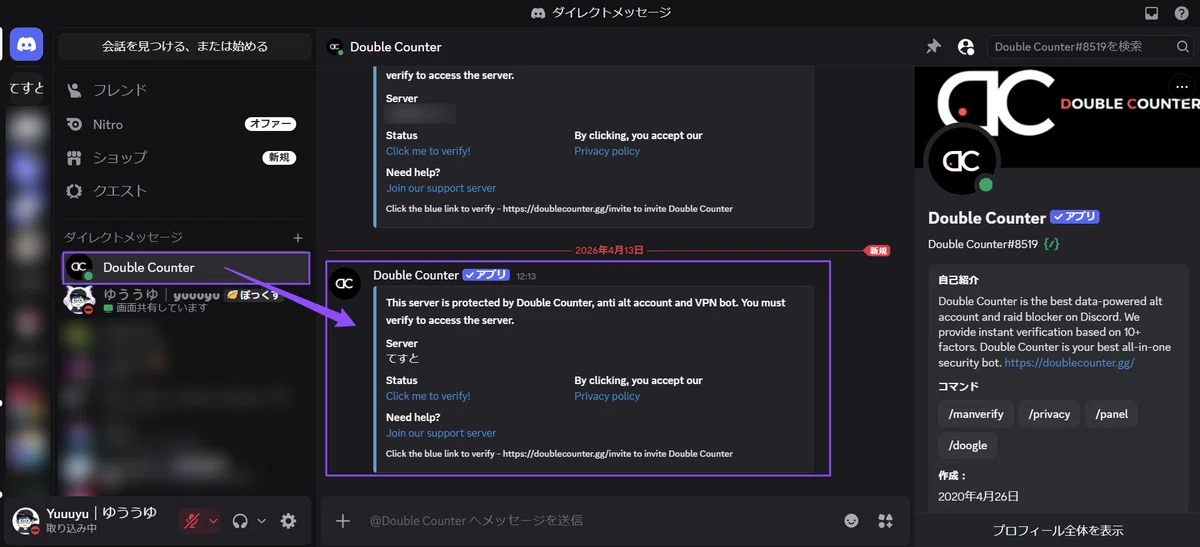Click the red 新規 new-messages marker
Screen dimensions: 1200x547
click(x=878, y=251)
